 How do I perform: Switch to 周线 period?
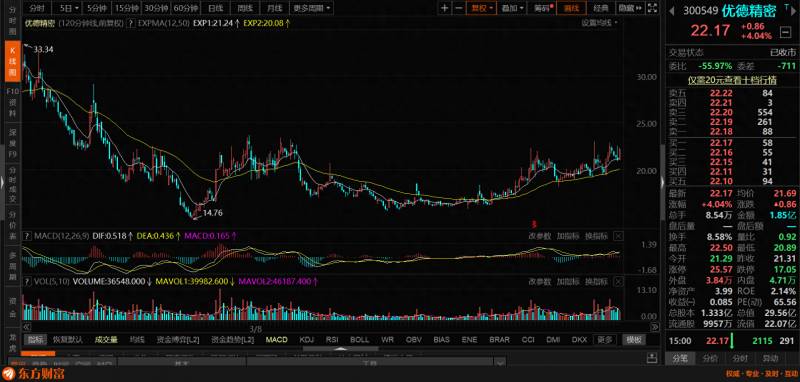(x=244, y=8)
